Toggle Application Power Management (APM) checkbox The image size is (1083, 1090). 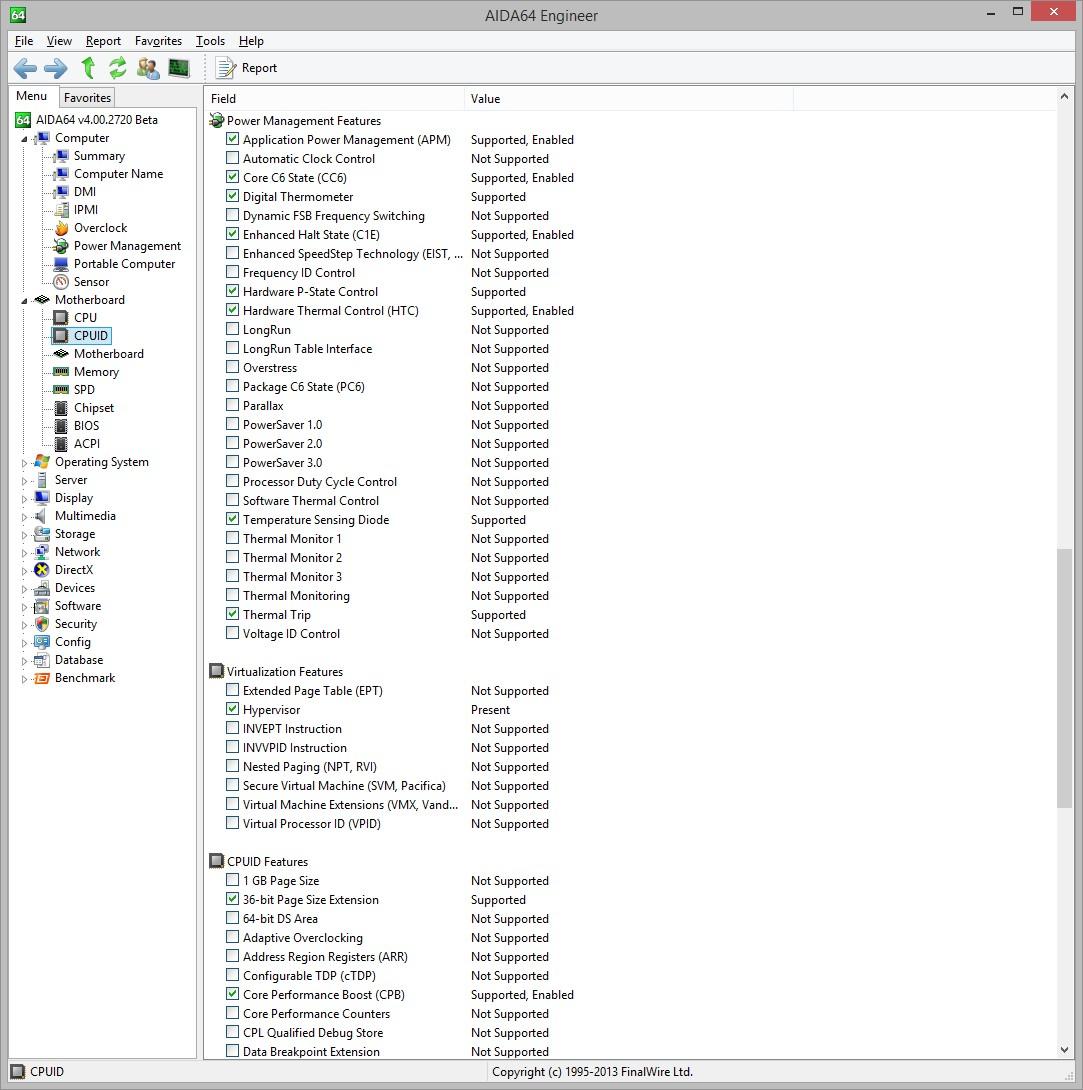232,139
